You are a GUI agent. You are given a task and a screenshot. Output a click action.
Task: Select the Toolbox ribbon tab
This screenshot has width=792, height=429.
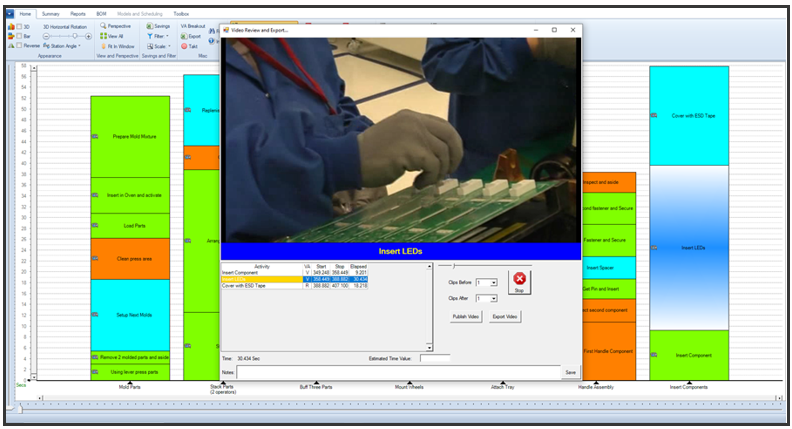181,14
